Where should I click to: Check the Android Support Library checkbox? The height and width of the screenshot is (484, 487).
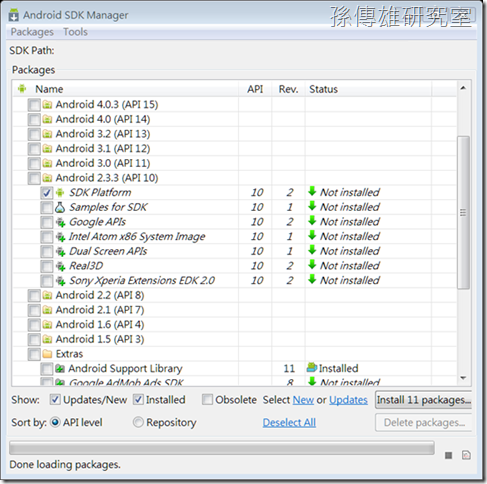[x=47, y=369]
